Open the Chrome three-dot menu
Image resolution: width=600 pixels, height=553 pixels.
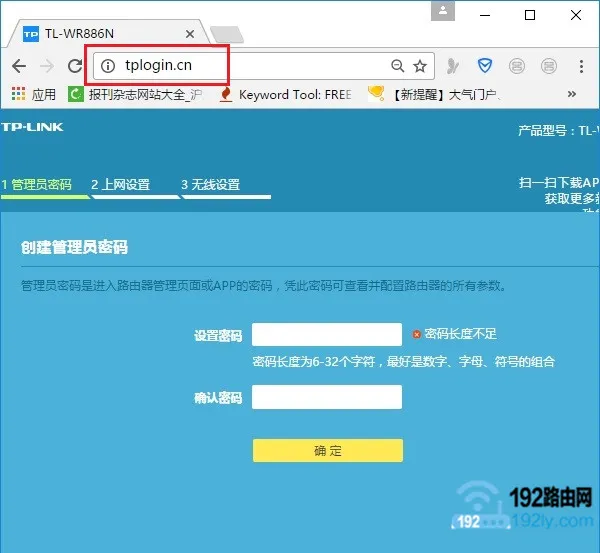pos(581,66)
